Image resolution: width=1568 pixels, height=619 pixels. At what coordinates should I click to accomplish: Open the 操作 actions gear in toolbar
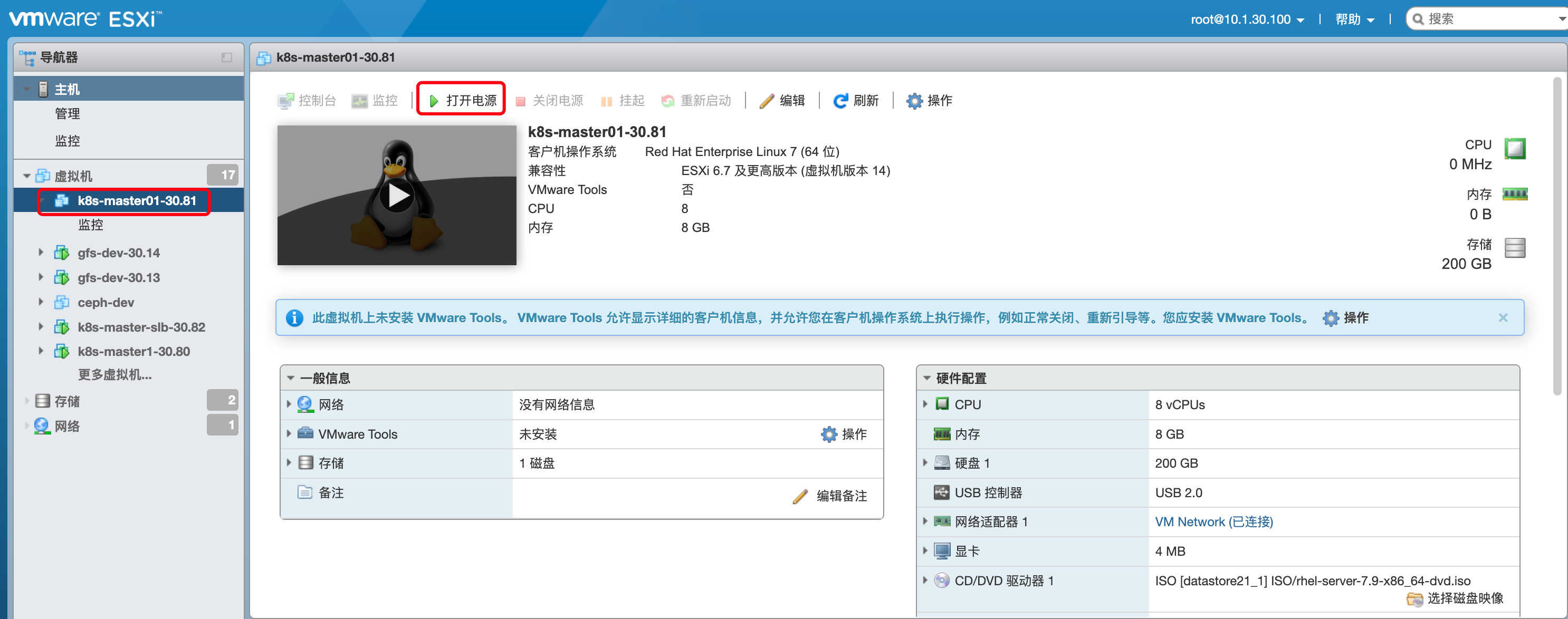click(930, 100)
